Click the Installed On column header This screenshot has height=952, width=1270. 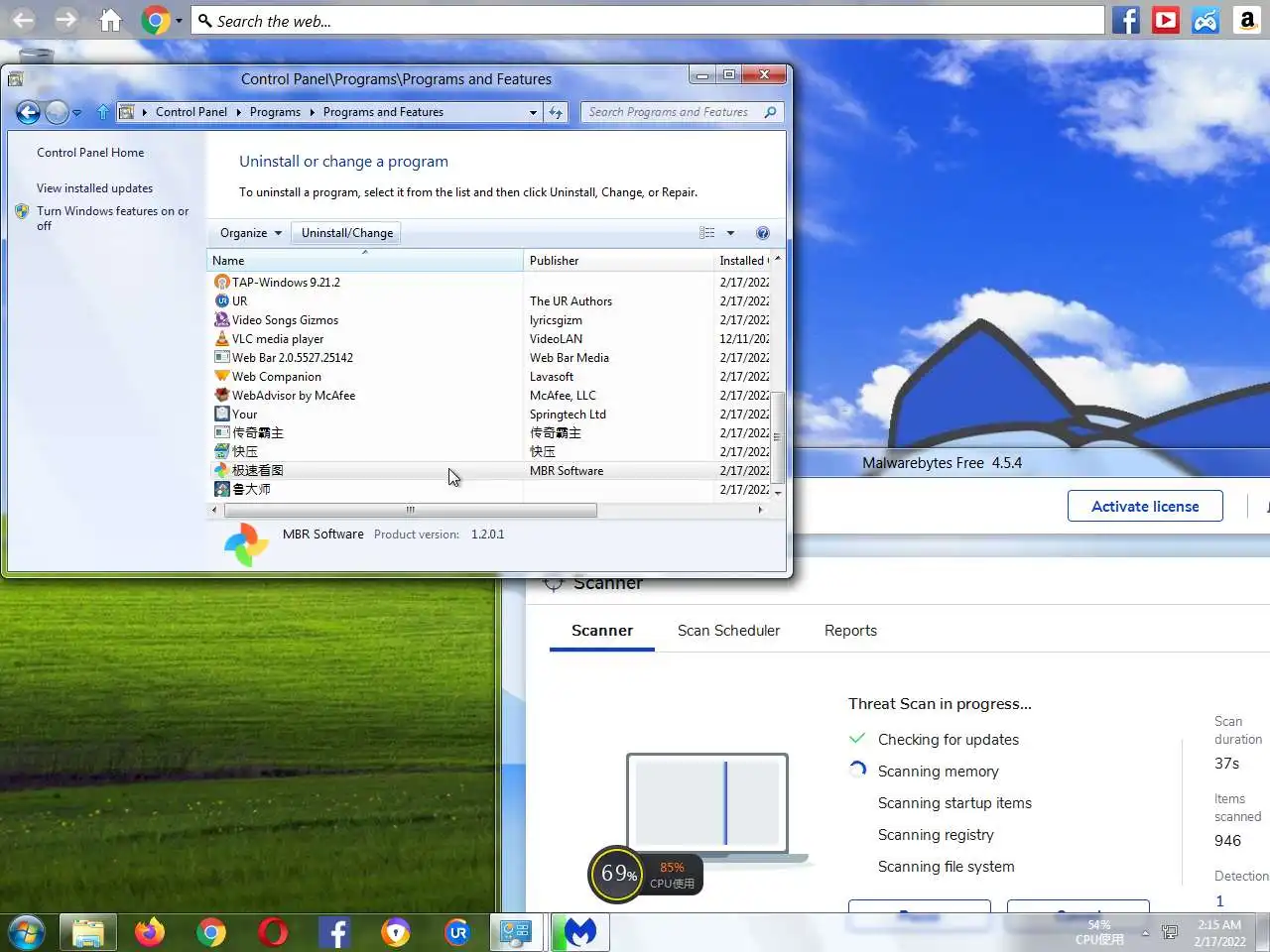[x=742, y=261]
